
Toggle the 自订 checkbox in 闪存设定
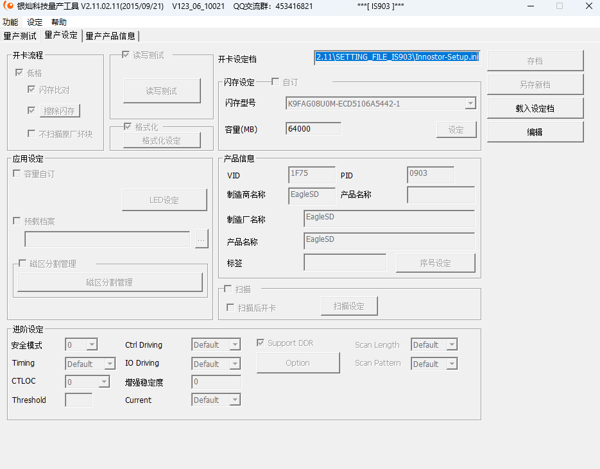[276, 82]
